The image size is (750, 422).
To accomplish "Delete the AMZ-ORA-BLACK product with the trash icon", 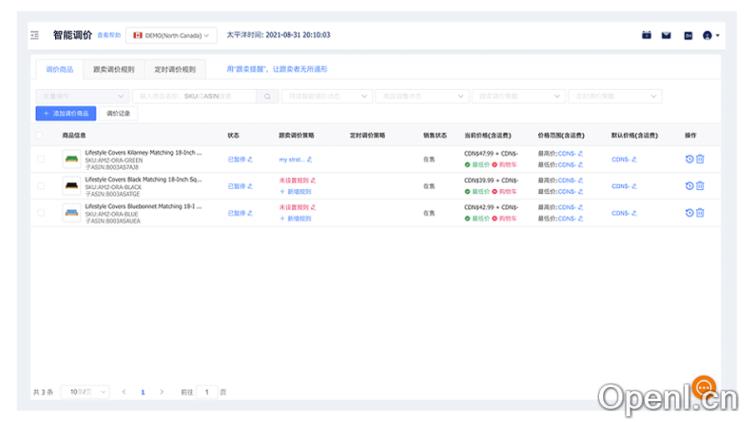I will click(700, 186).
